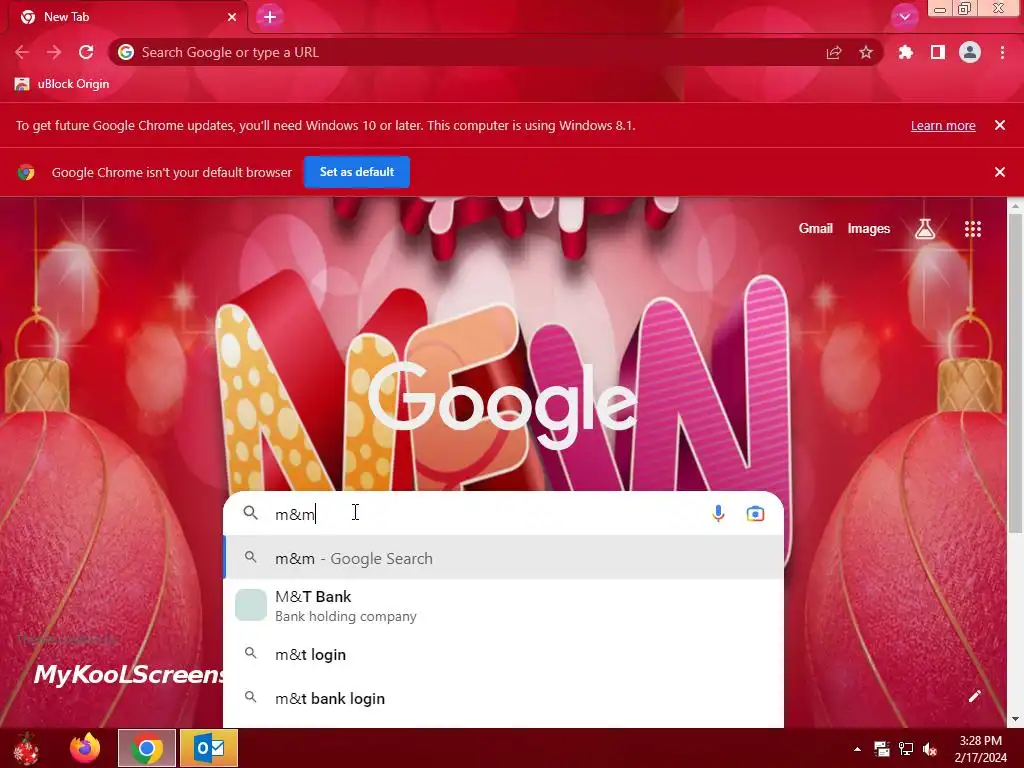This screenshot has width=1024, height=768.
Task: Click the magnifier icon in the search box
Action: [251, 513]
